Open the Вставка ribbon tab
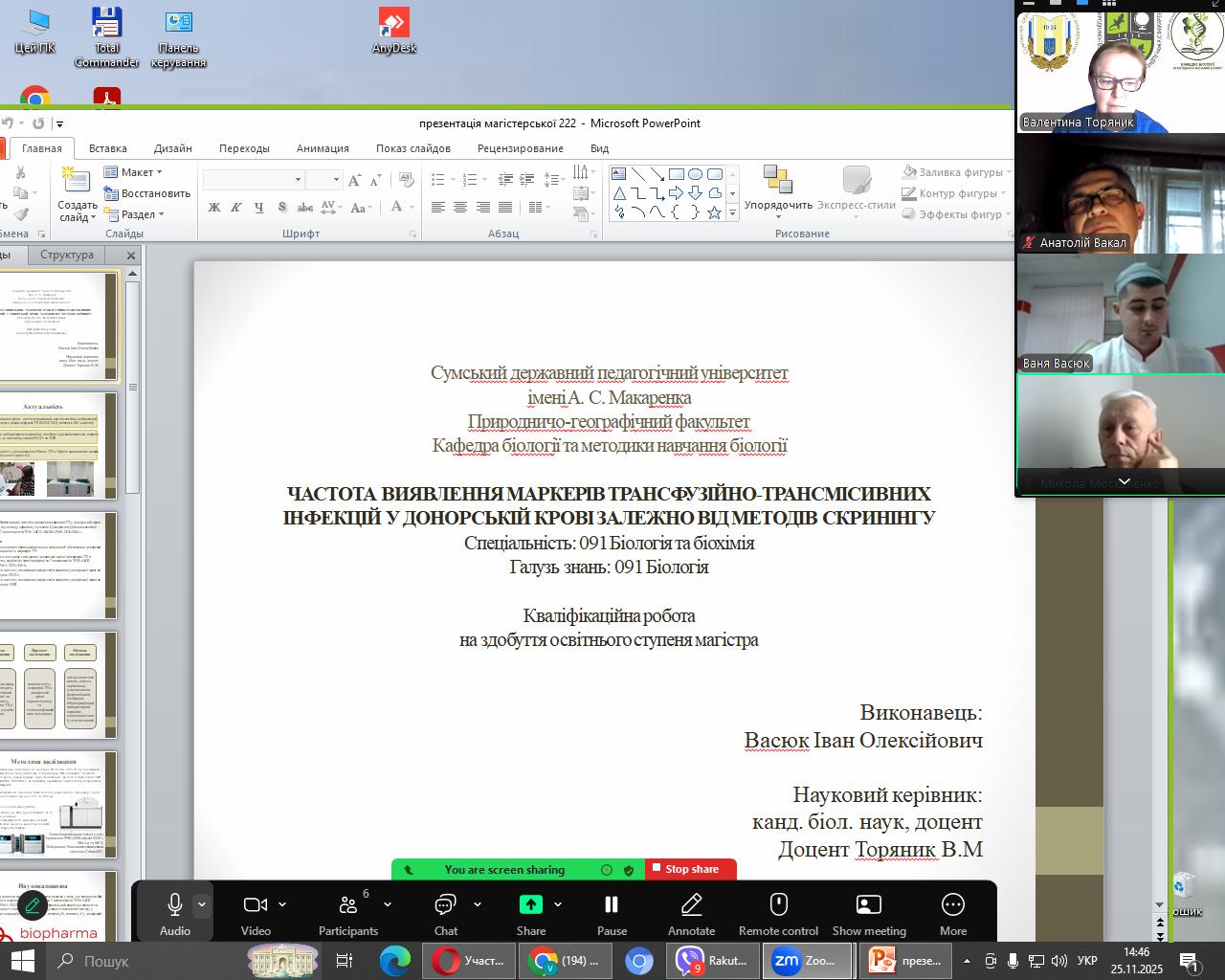This screenshot has height=980, width=1225. (107, 148)
